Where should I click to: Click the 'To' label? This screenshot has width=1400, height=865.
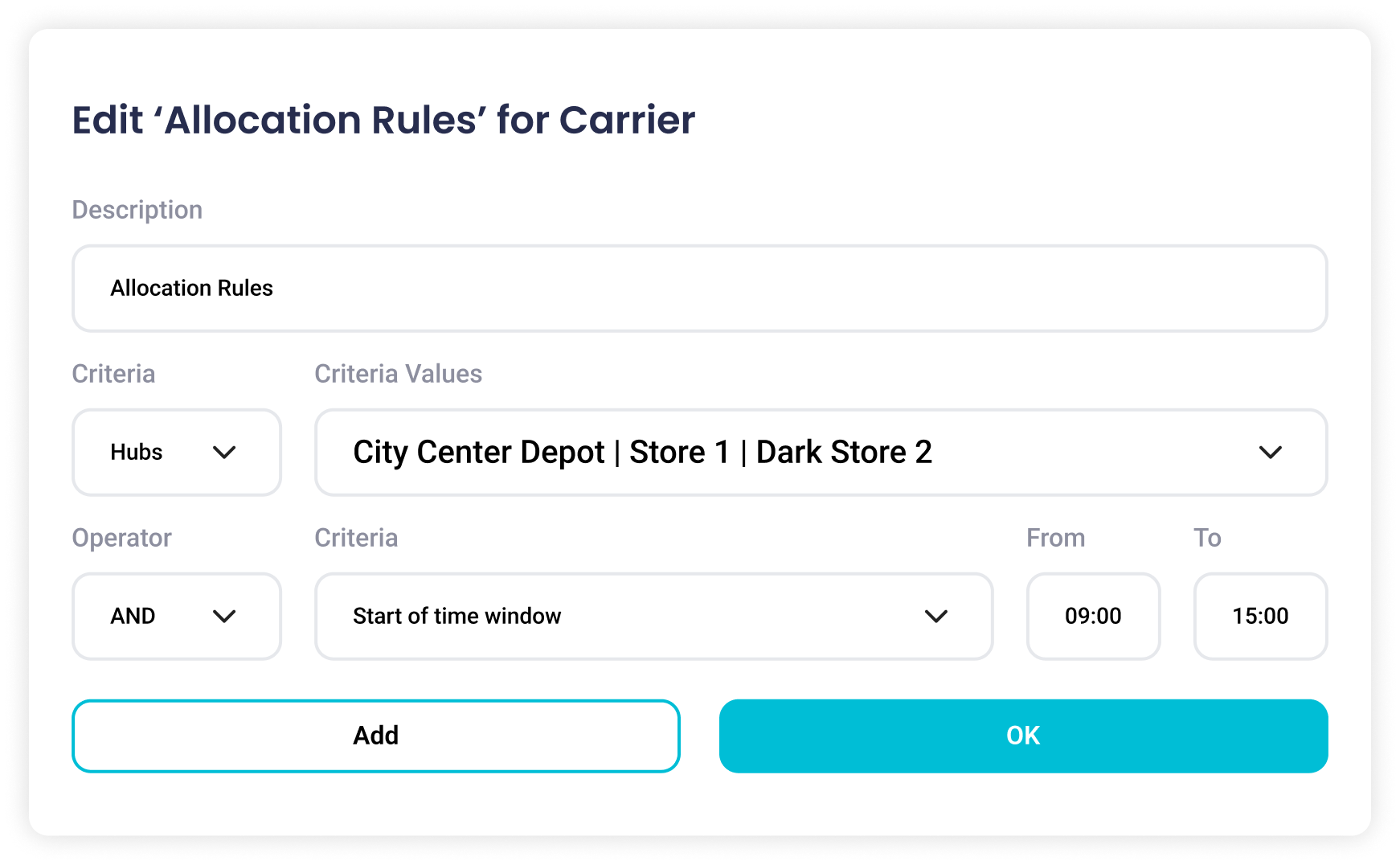point(1207,538)
